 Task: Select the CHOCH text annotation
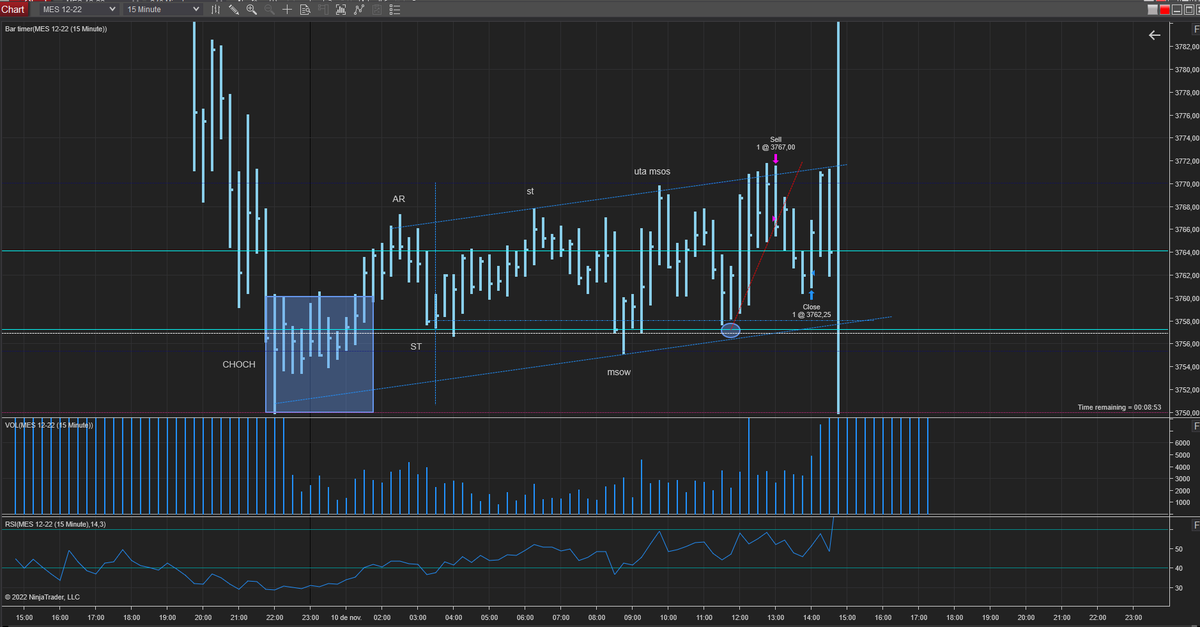(x=239, y=365)
